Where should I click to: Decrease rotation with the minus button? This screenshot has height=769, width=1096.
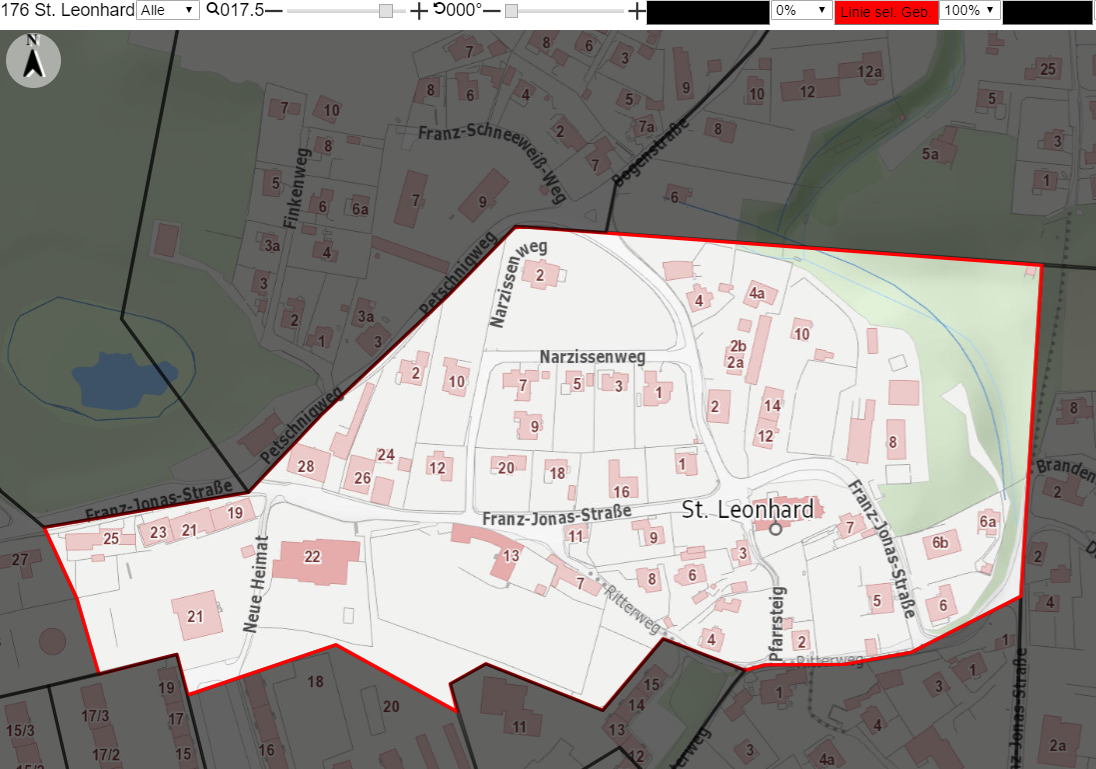tap(492, 11)
